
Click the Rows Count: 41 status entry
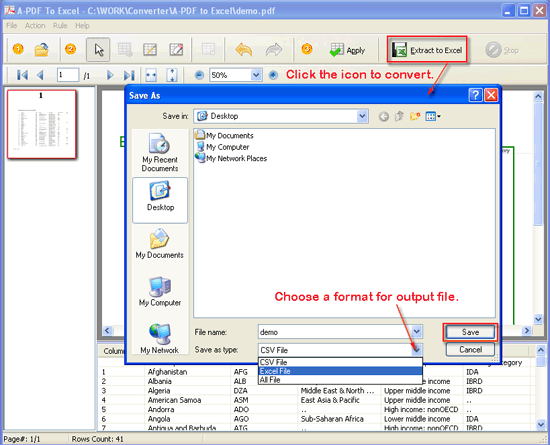coord(98,439)
